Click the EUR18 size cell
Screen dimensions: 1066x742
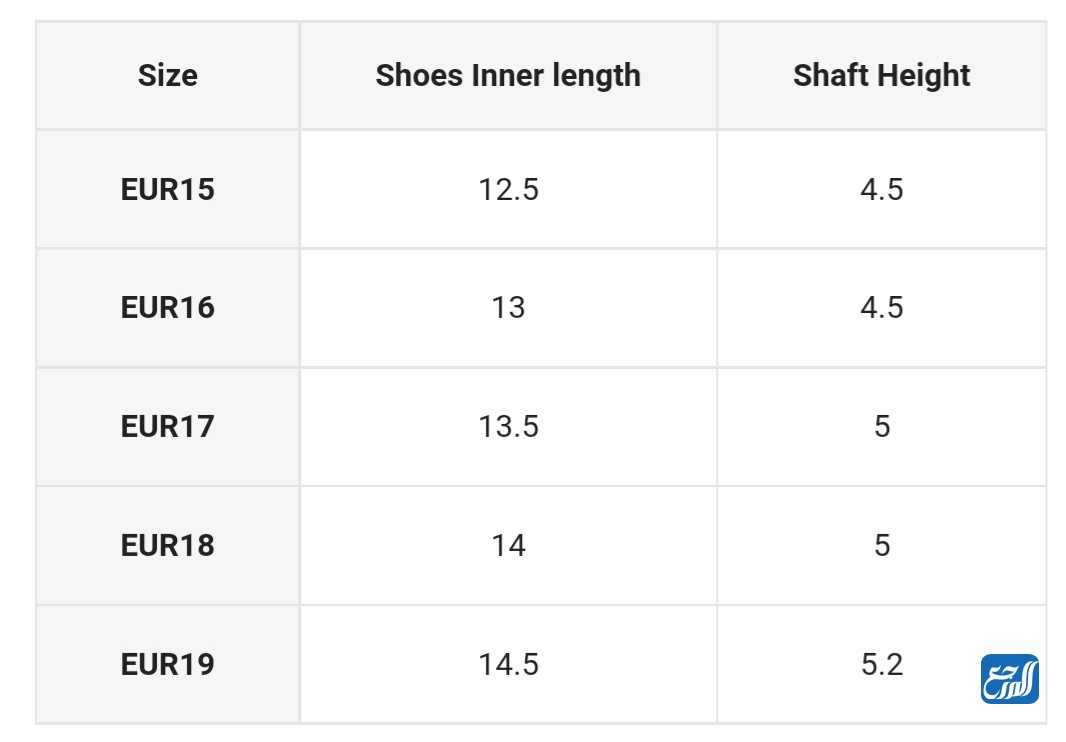167,545
